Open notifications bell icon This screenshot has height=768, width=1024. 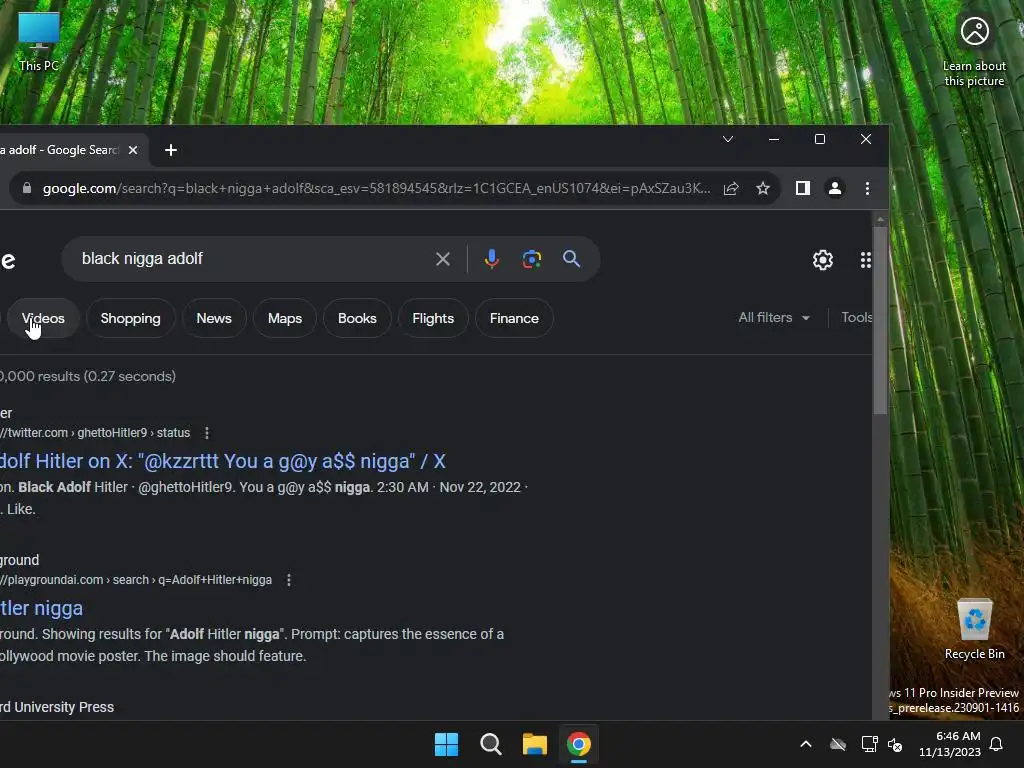pyautogui.click(x=997, y=744)
